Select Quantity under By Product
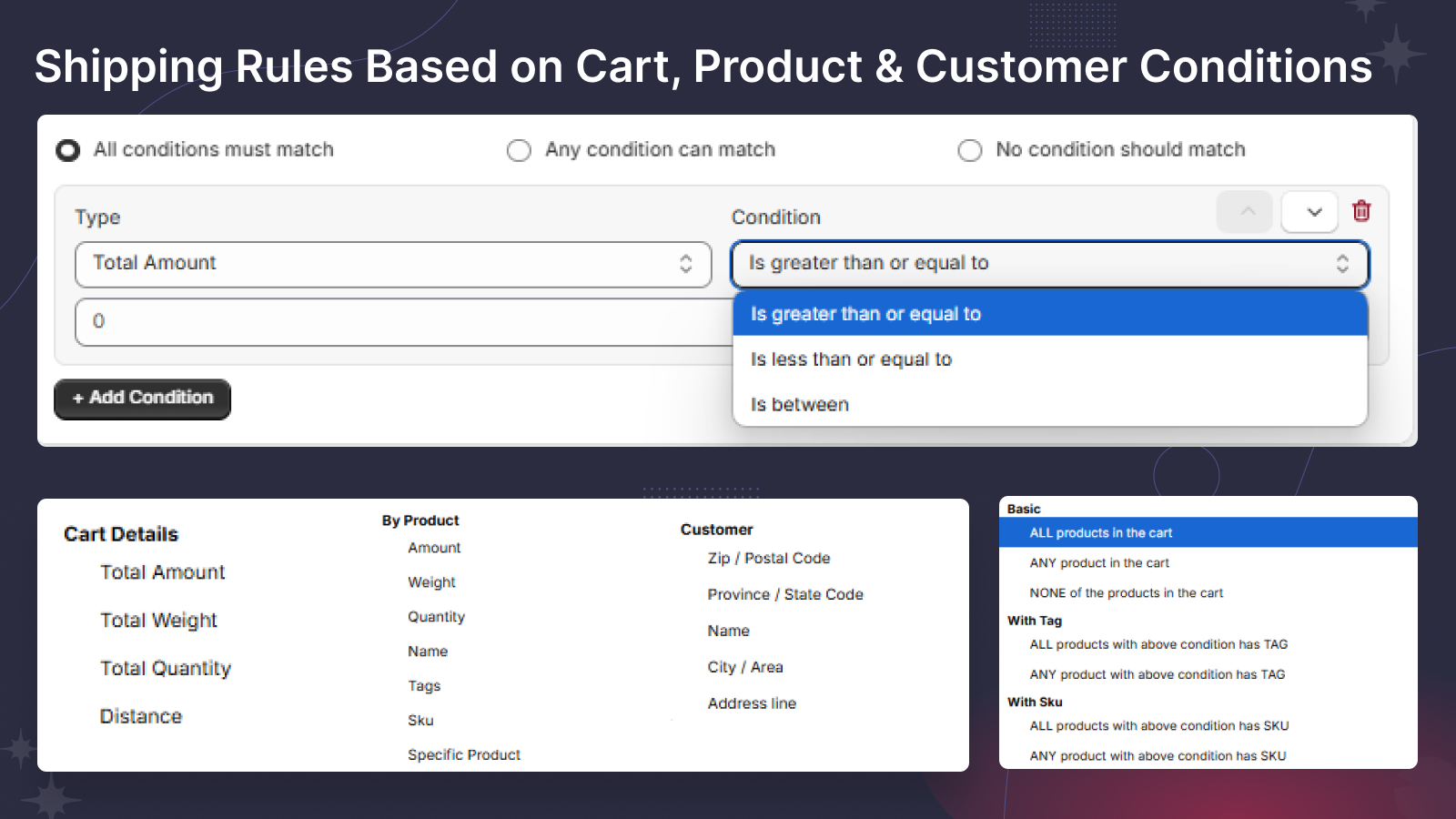 [x=436, y=617]
